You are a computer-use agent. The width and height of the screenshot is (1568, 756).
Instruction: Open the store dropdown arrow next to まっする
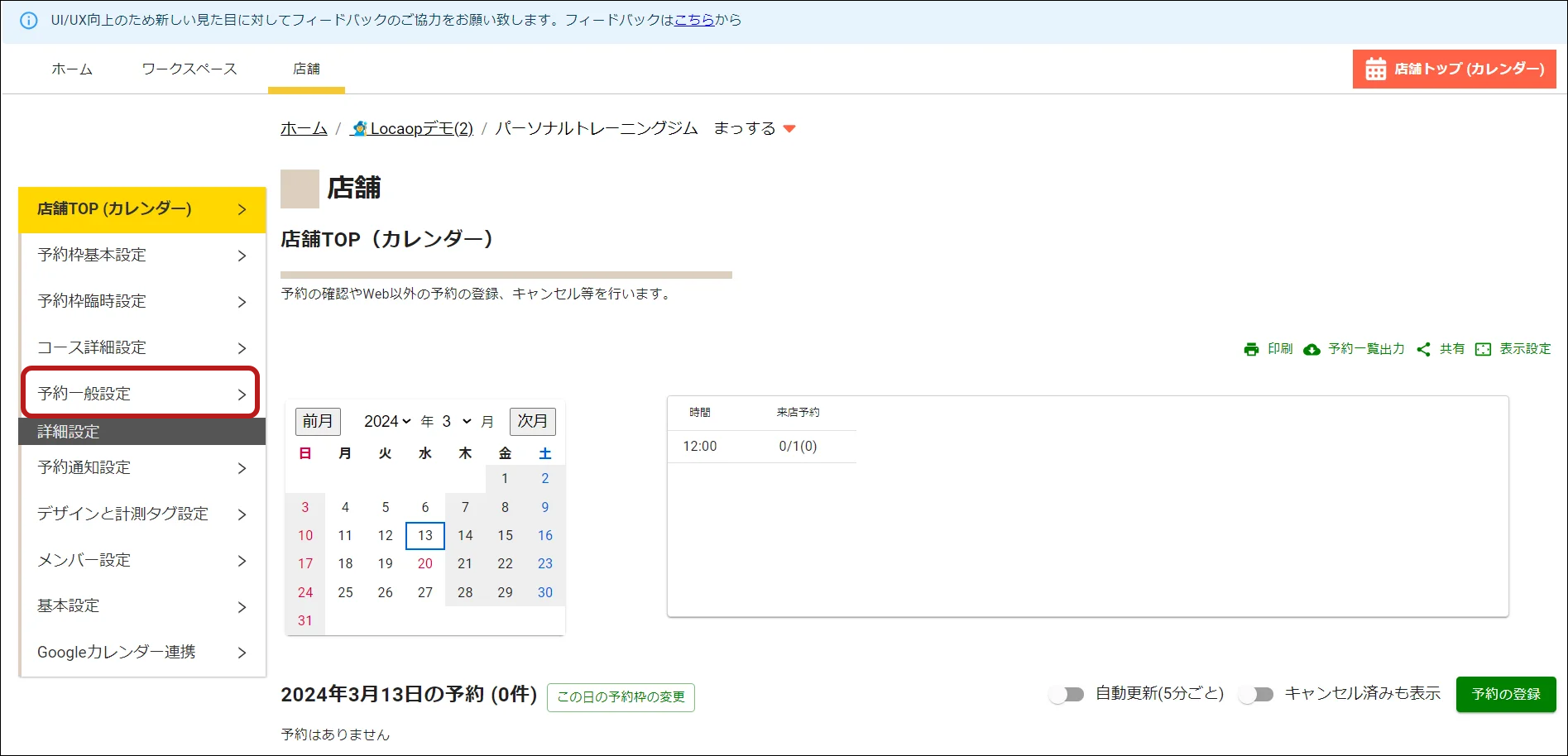point(789,128)
